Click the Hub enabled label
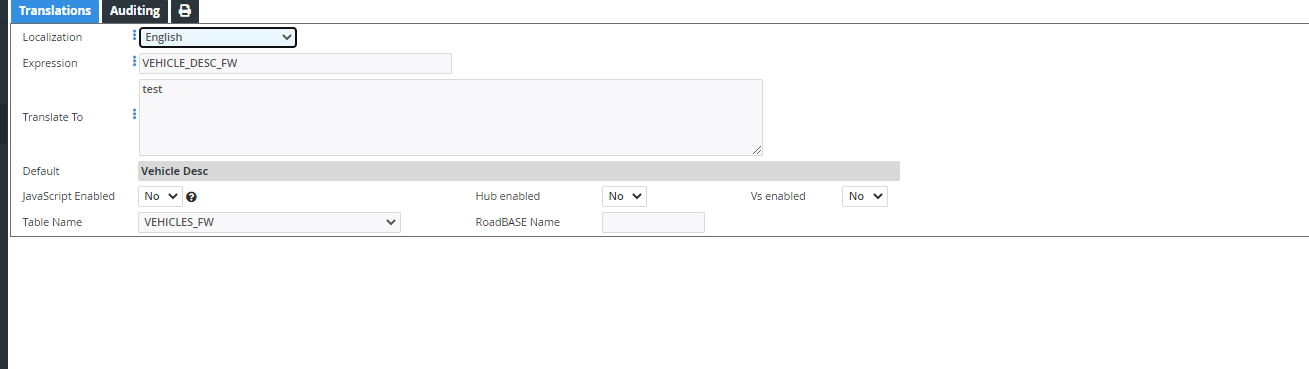The image size is (1309, 369). tap(508, 196)
